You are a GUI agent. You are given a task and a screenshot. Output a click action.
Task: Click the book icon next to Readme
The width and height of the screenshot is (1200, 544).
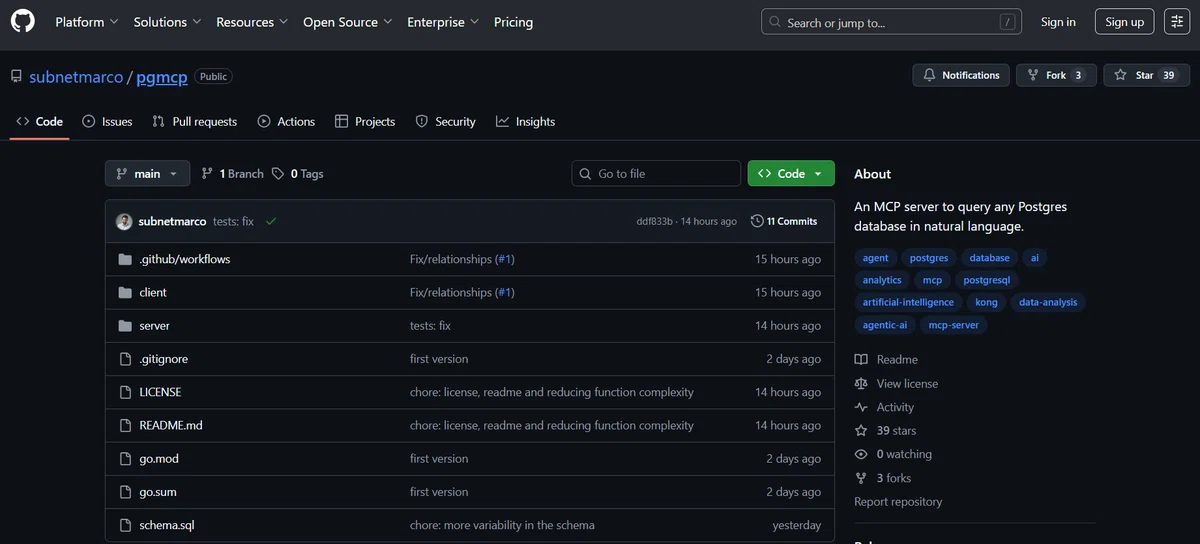pyautogui.click(x=861, y=360)
